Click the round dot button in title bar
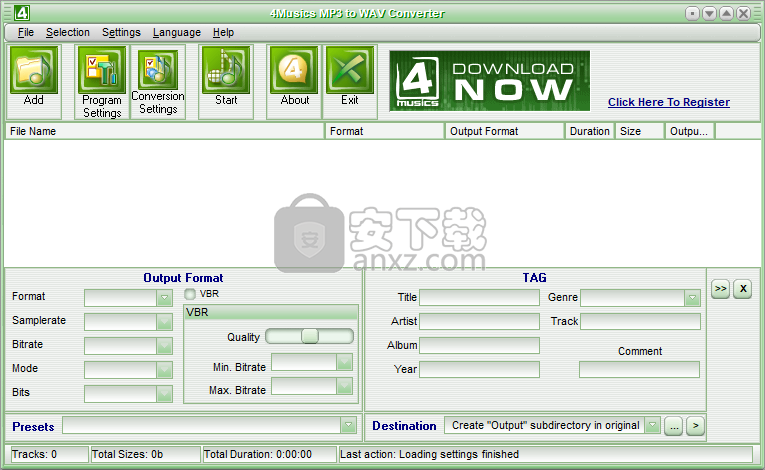 point(692,14)
